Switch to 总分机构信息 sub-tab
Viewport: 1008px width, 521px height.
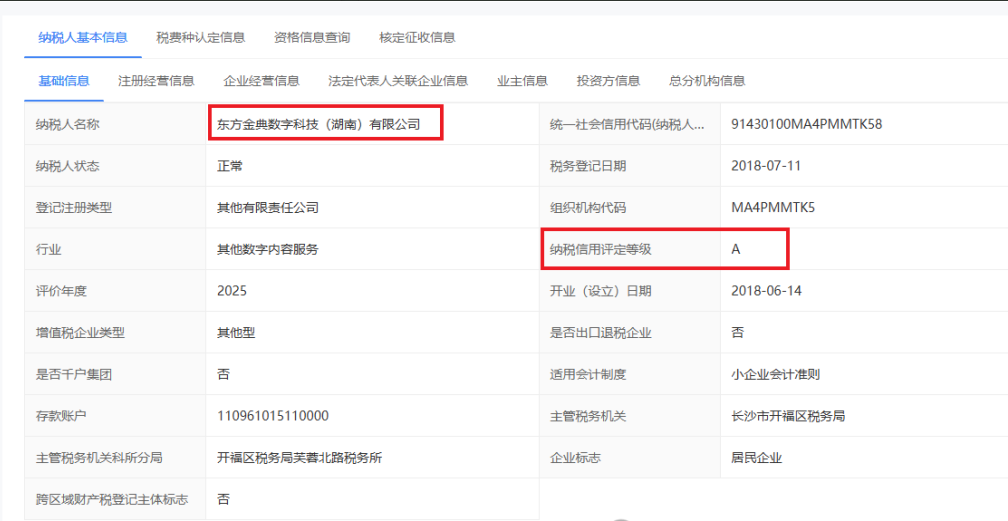point(707,81)
